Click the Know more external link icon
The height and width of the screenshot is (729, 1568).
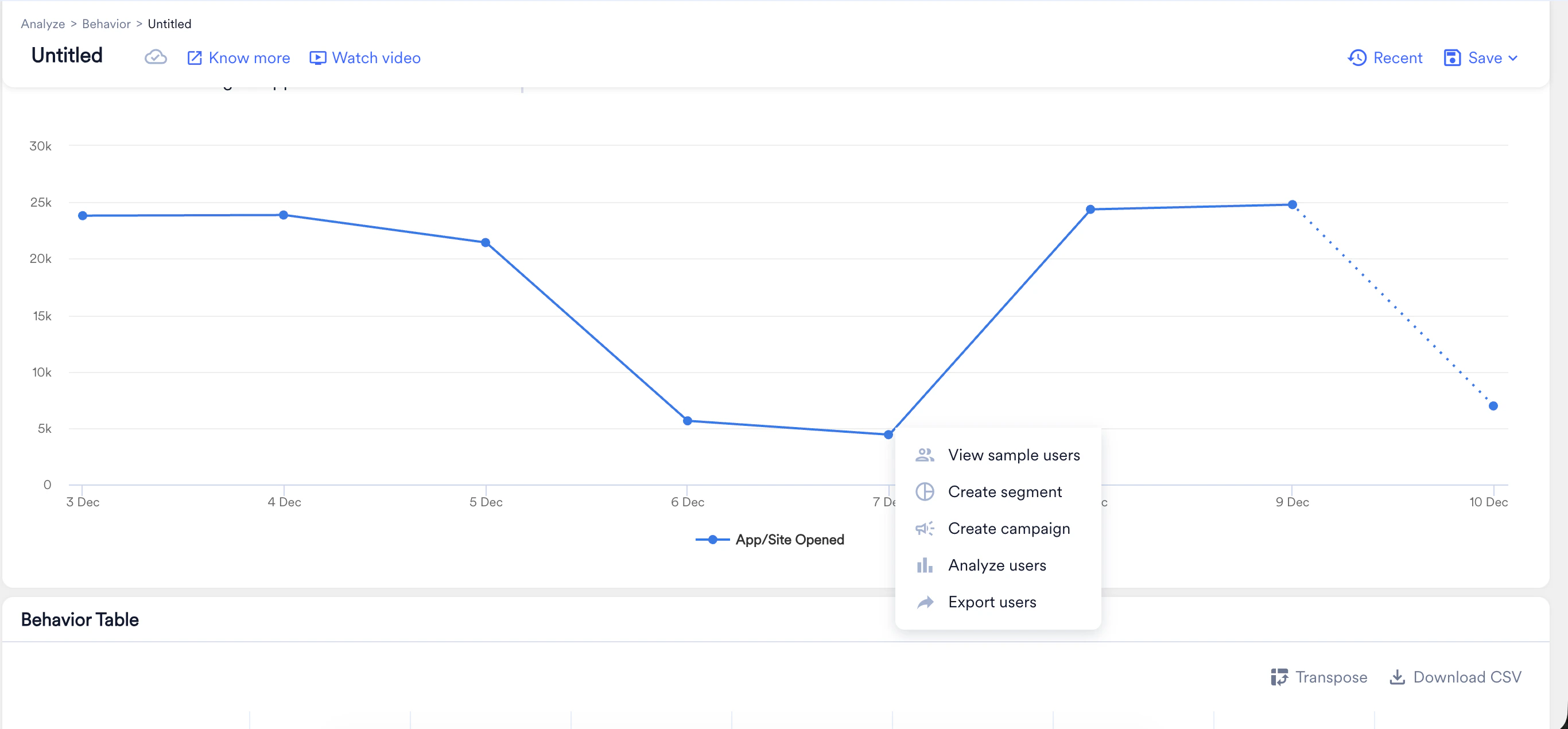click(194, 58)
